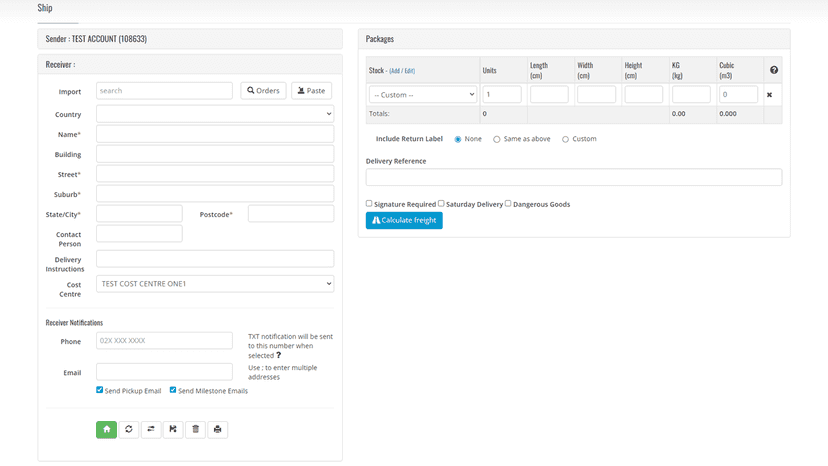Click the Paste button

(x=312, y=91)
